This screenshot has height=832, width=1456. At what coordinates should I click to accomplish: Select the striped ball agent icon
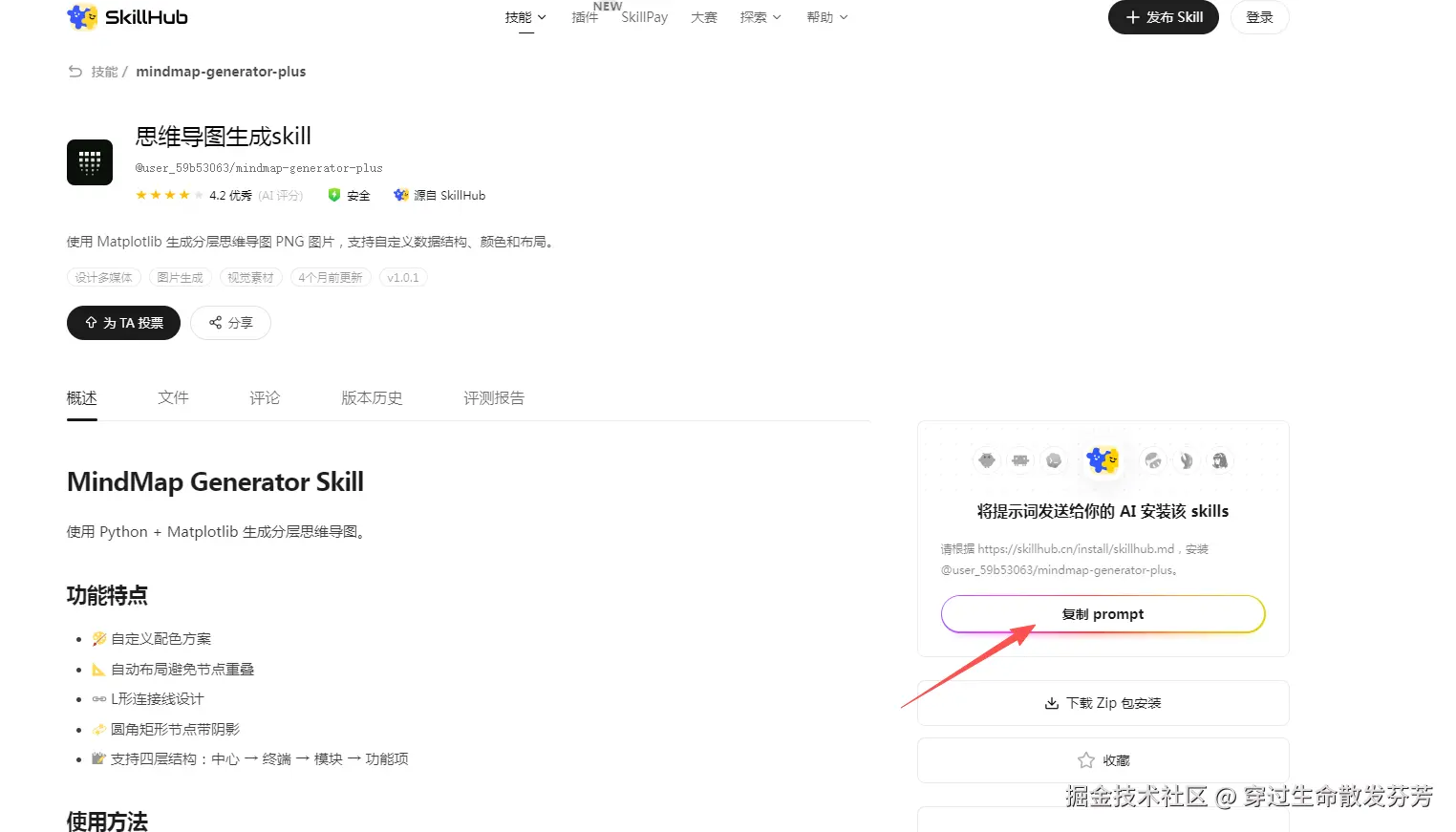click(1153, 460)
